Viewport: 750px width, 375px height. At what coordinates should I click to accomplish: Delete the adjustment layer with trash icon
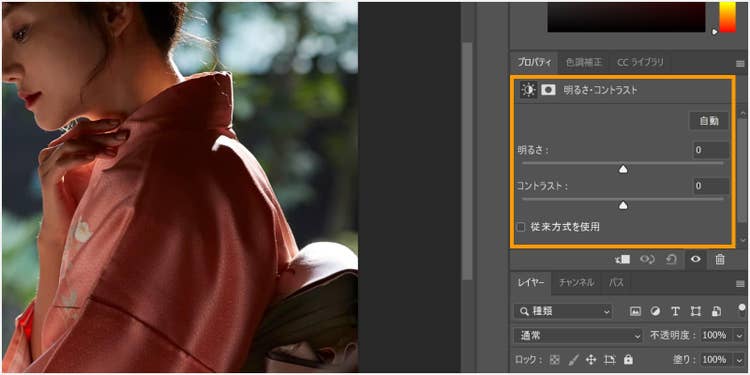click(x=719, y=259)
